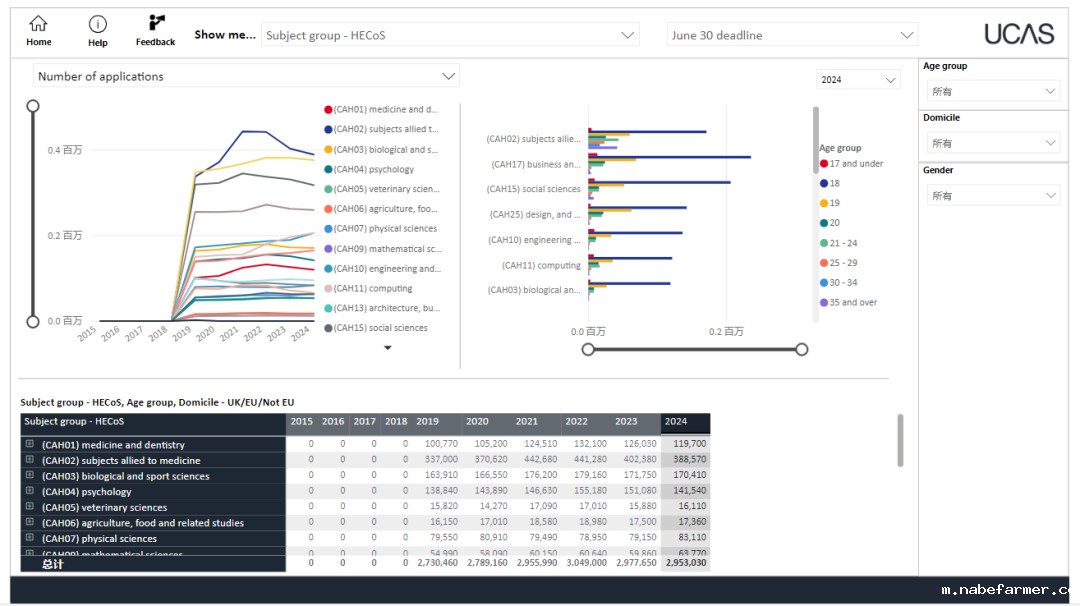Image resolution: width=1080 pixels, height=606 pixels.
Task: Open the Help info icon
Action: (97, 24)
